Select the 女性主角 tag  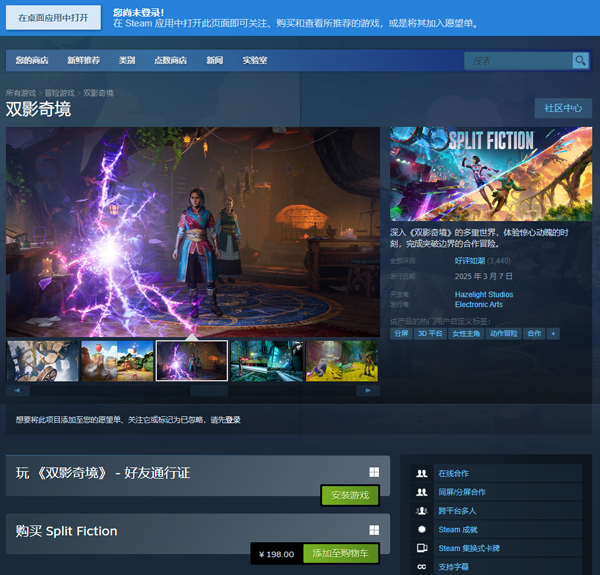click(466, 334)
